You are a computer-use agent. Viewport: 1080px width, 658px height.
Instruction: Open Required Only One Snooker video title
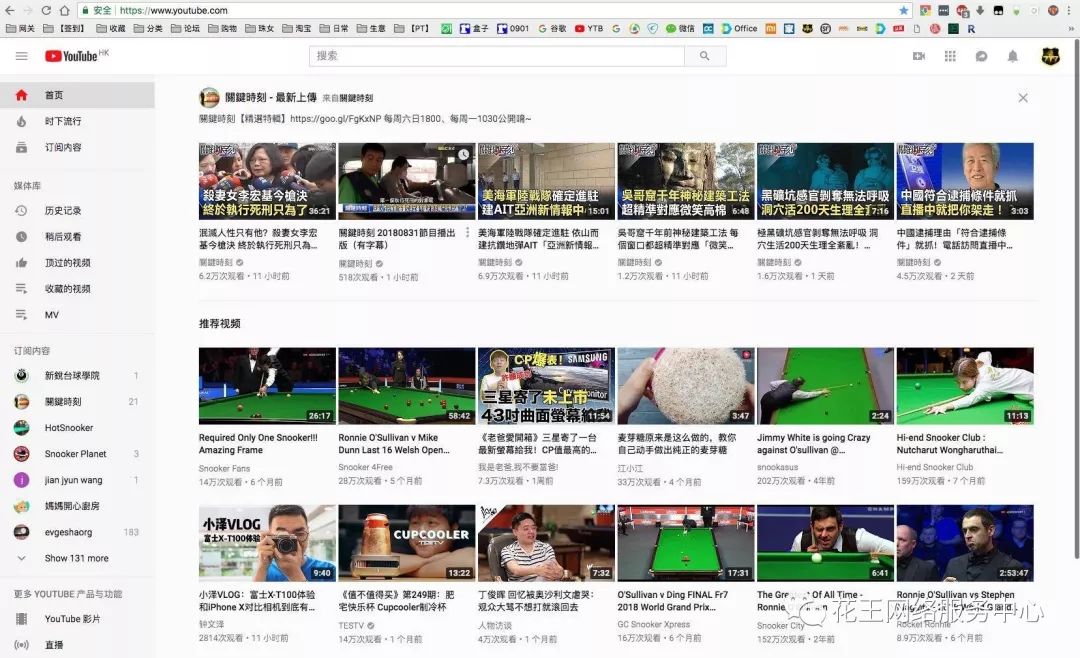coord(258,444)
